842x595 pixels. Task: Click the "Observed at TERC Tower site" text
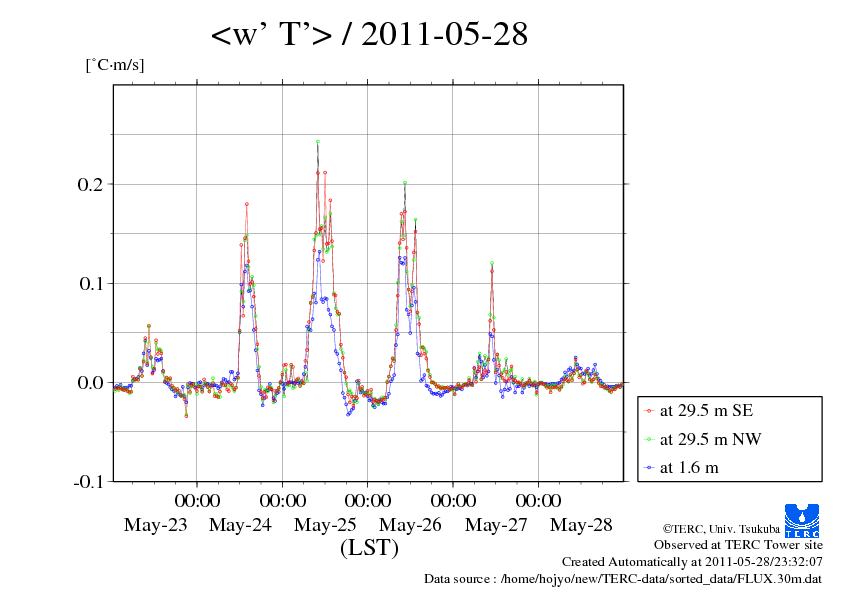[738, 545]
